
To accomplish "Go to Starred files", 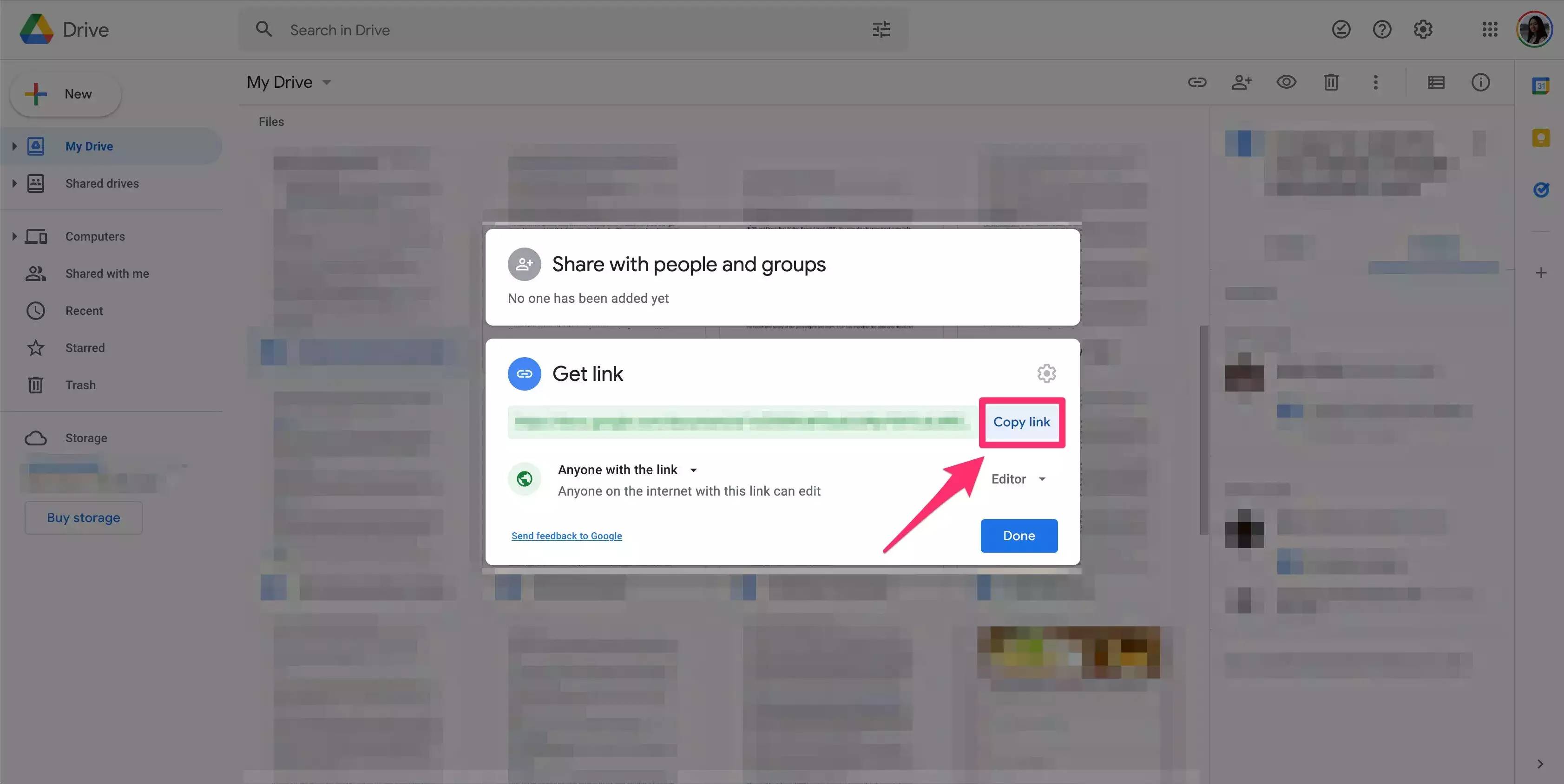I will [x=85, y=348].
